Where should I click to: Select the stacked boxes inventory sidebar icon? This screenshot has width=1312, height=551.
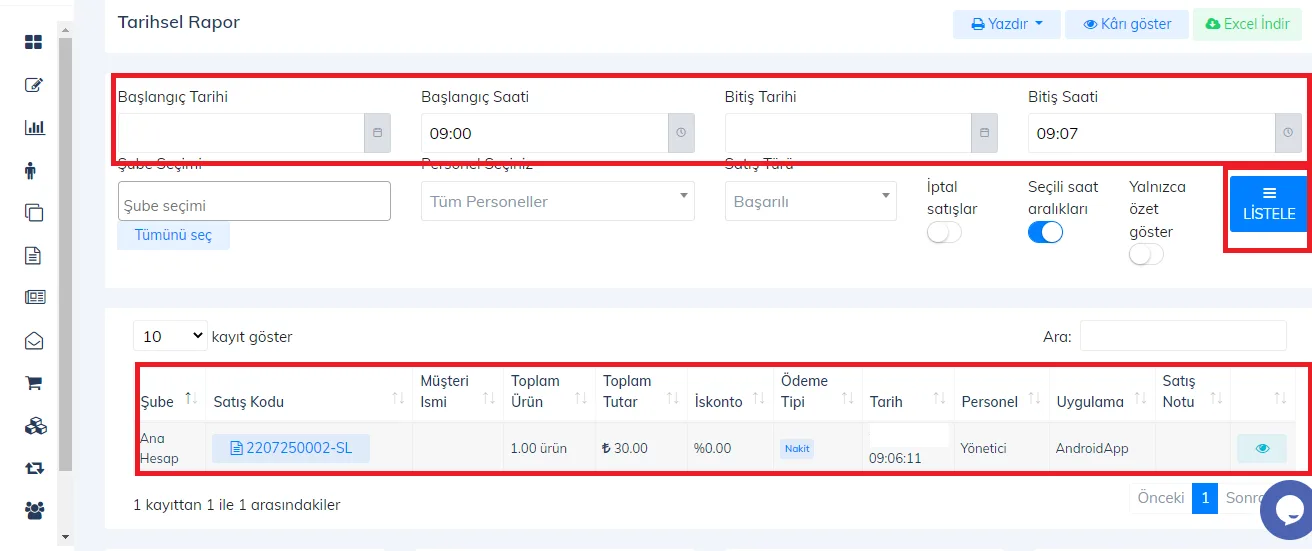(34, 425)
